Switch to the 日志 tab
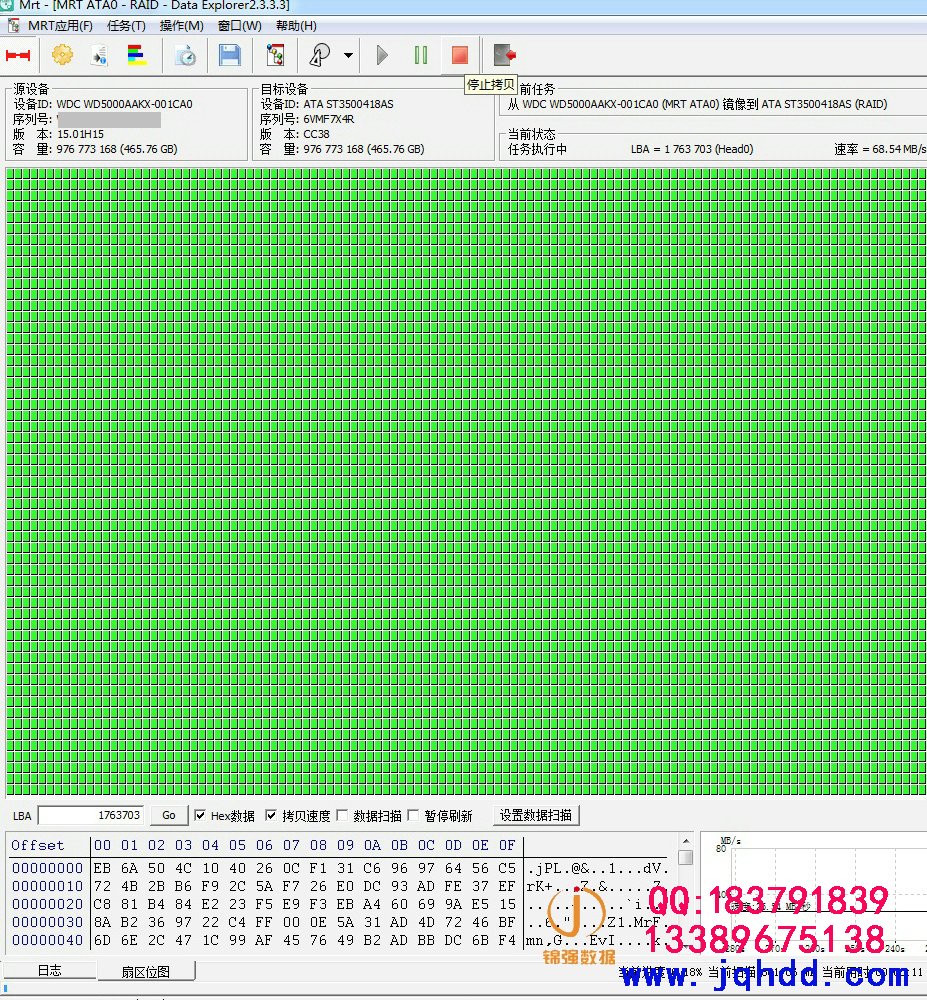This screenshot has width=927, height=1000. point(50,971)
